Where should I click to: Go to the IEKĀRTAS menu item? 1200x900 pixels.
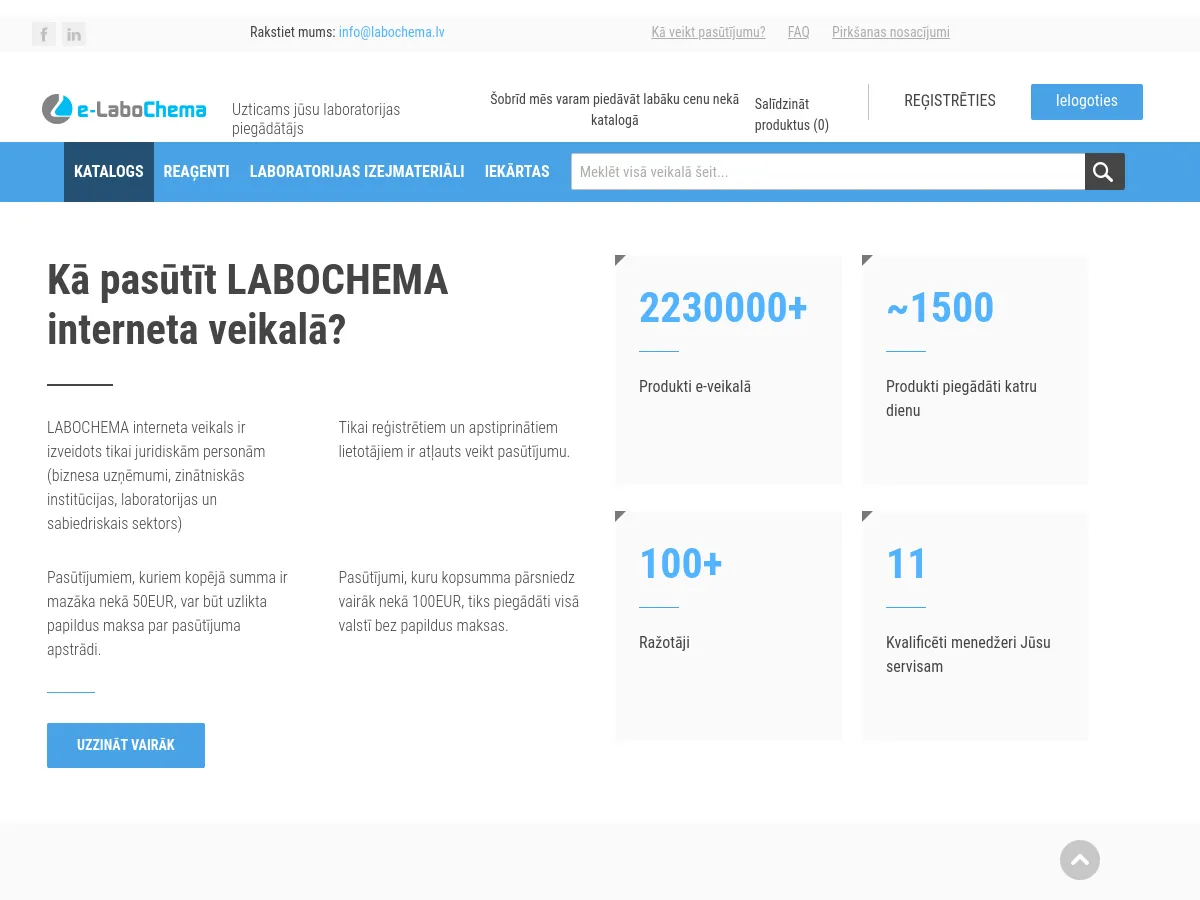(517, 172)
